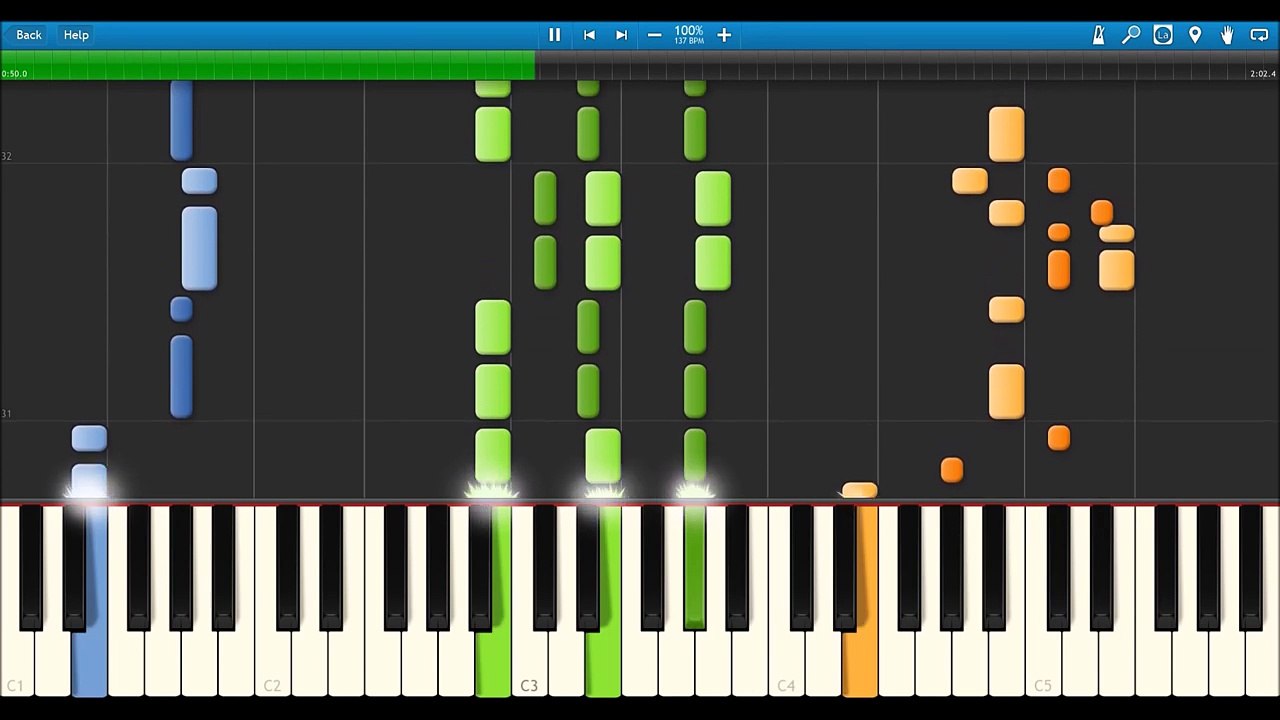
Task: Open the Help screen
Action: click(76, 35)
